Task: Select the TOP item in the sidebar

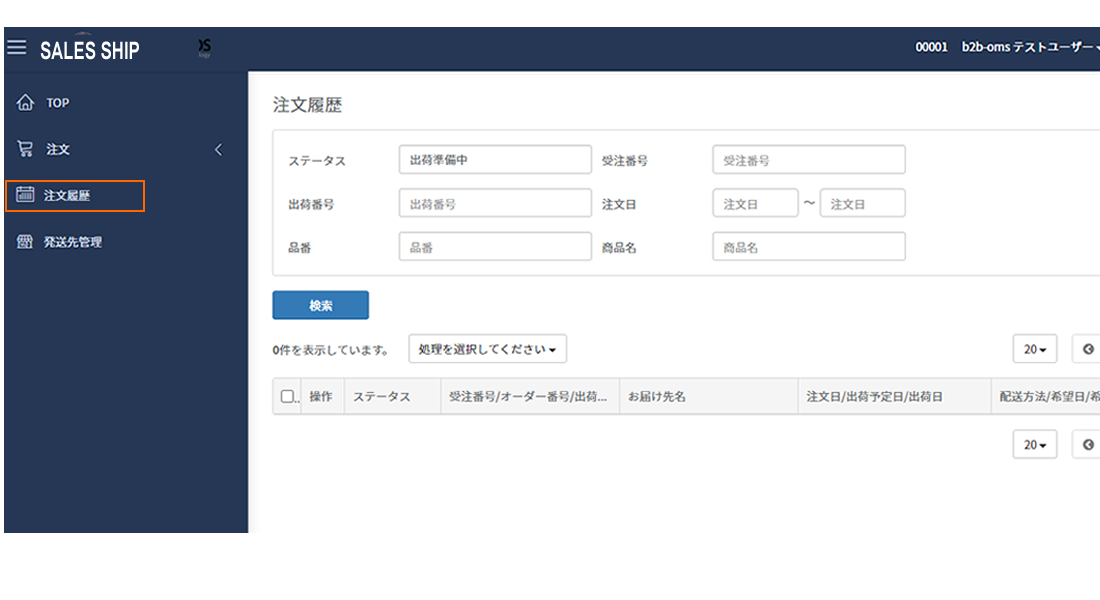Action: (x=57, y=101)
